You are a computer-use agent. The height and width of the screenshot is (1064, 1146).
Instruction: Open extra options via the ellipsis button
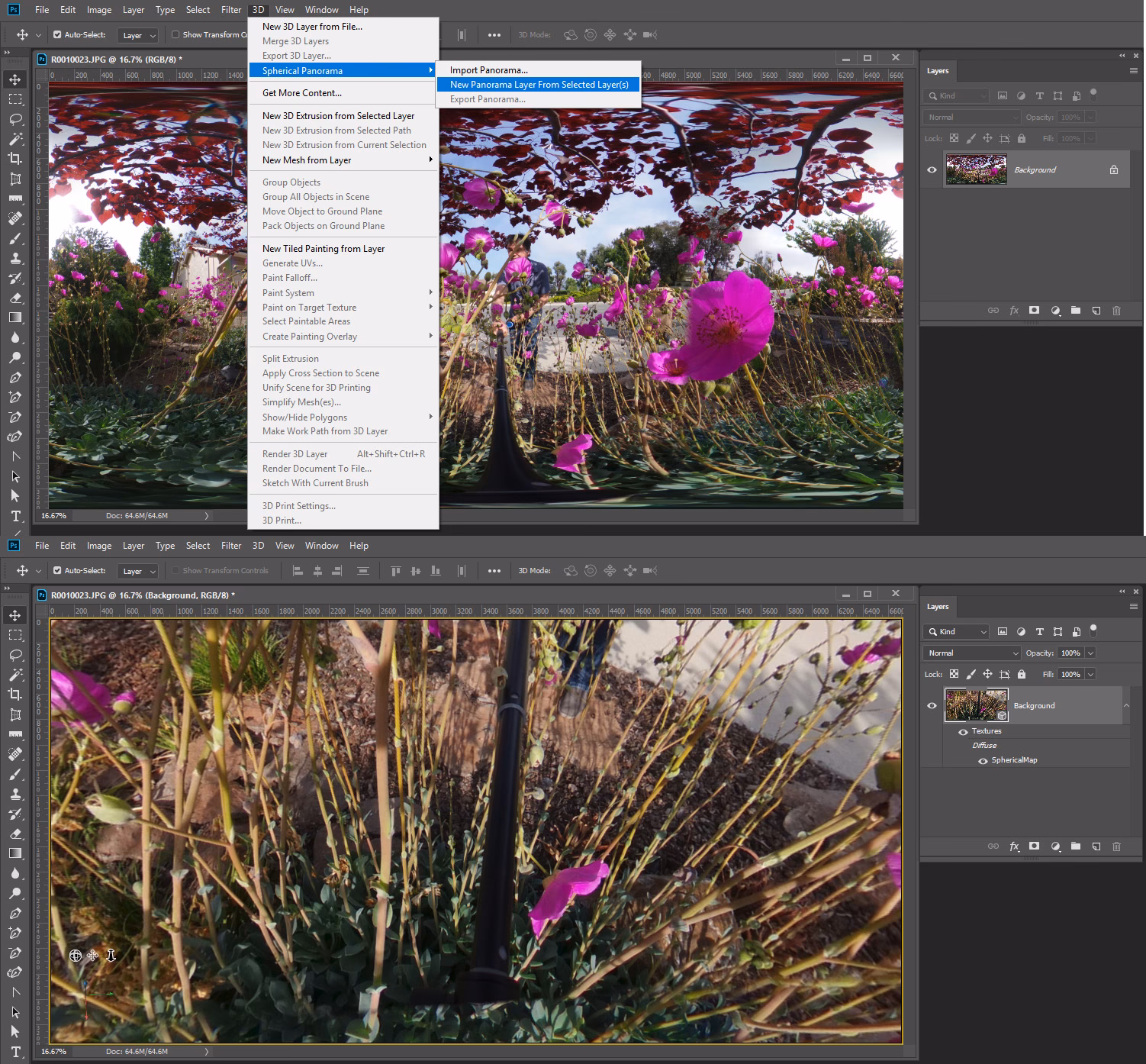(494, 570)
